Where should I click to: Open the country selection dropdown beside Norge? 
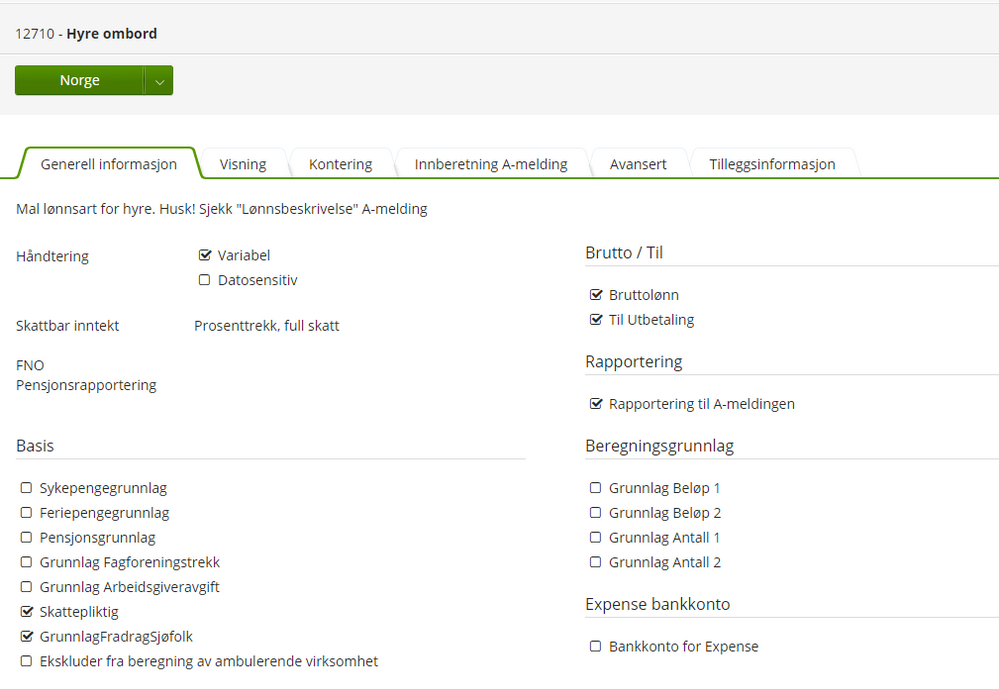pos(160,80)
